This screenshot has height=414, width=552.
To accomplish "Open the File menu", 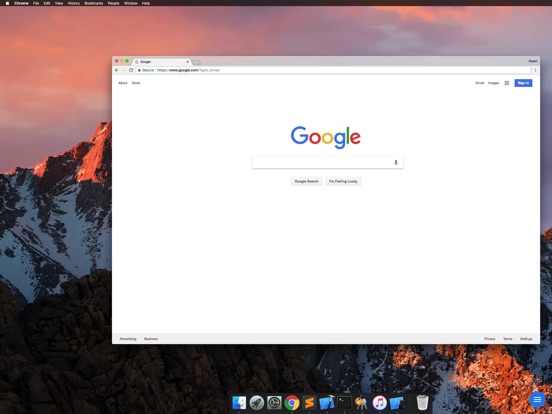I will tap(36, 3).
